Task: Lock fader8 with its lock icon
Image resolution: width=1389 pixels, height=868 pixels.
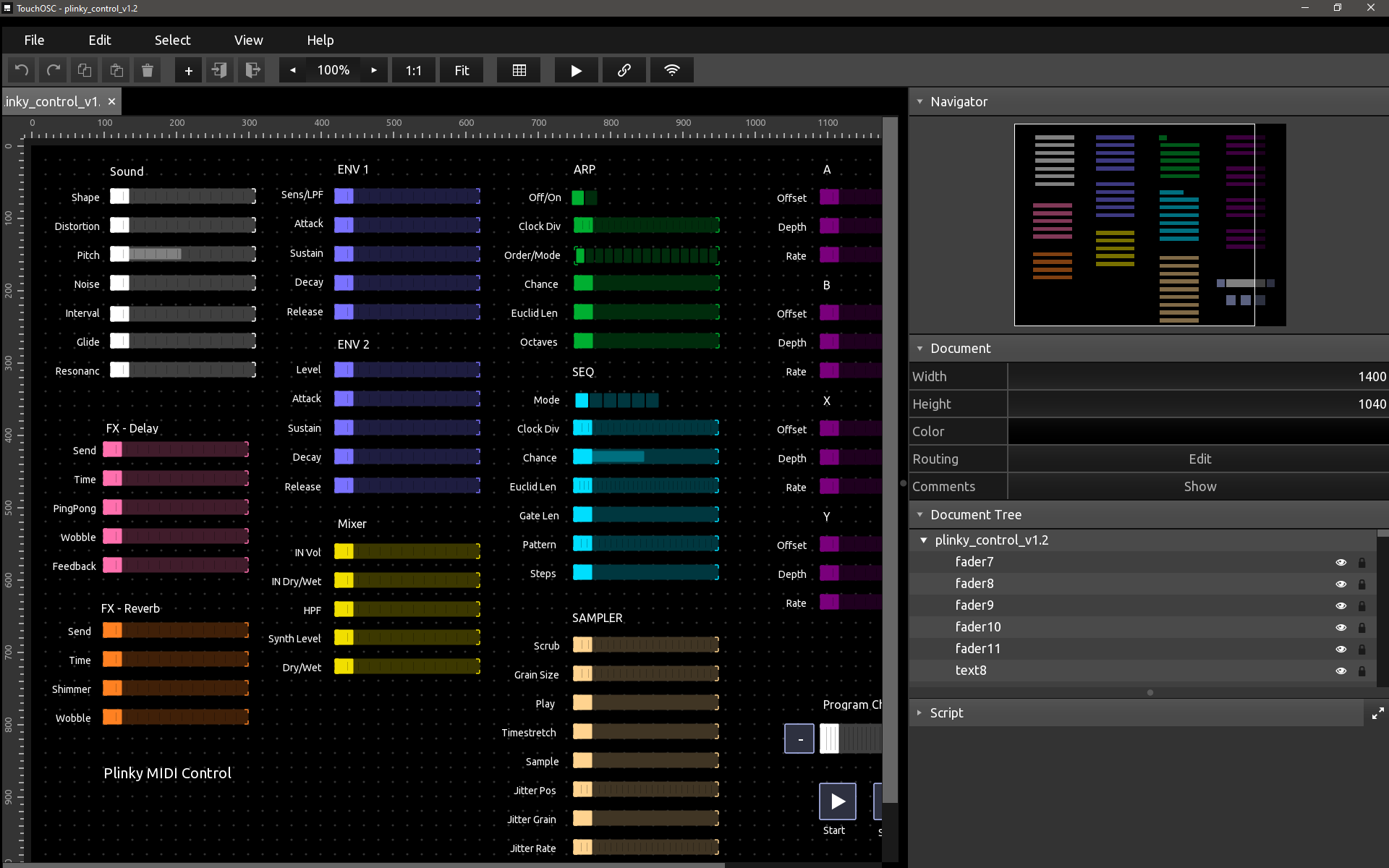Action: [1362, 584]
